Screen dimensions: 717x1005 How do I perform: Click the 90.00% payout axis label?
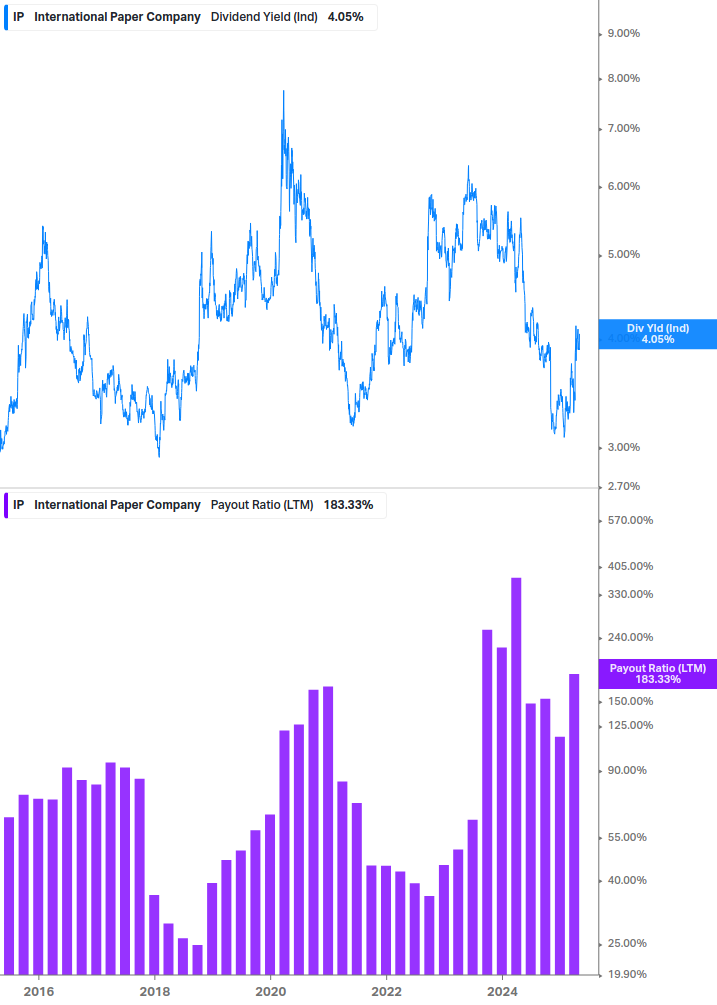click(x=627, y=770)
